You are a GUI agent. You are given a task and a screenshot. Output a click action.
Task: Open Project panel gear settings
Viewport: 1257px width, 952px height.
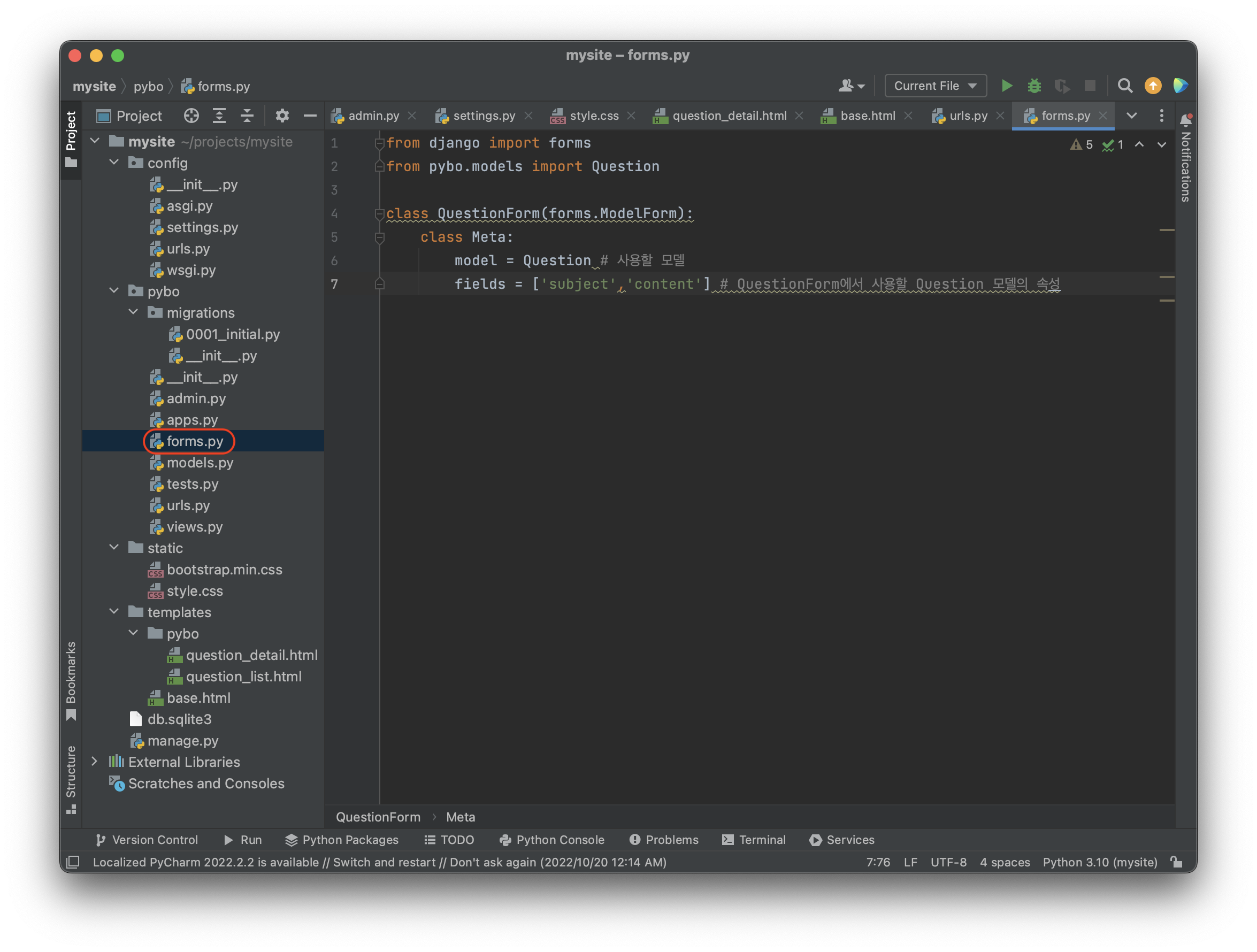coord(282,116)
